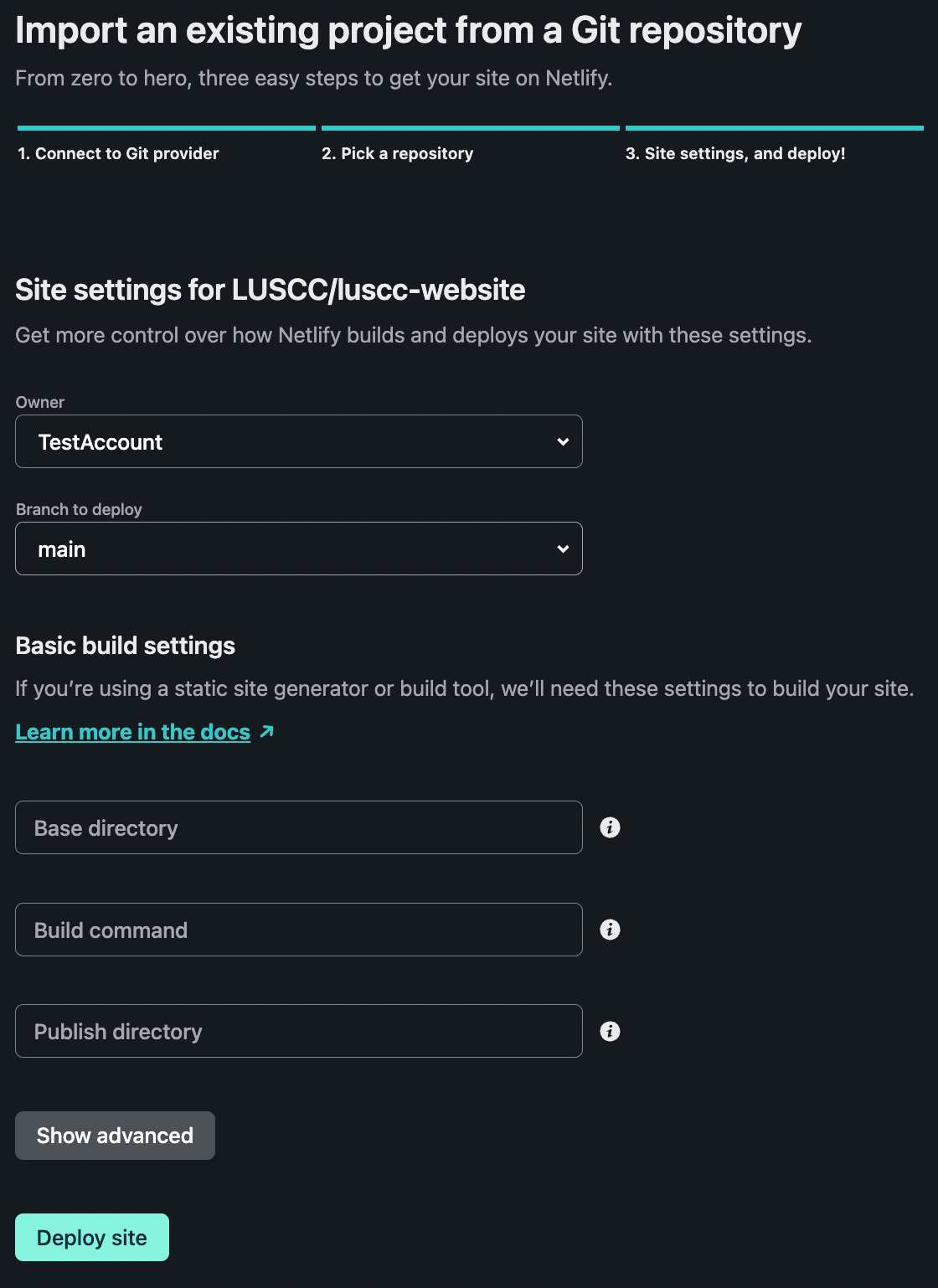
Task: Click the info icon next to Base directory
Action: click(x=610, y=827)
